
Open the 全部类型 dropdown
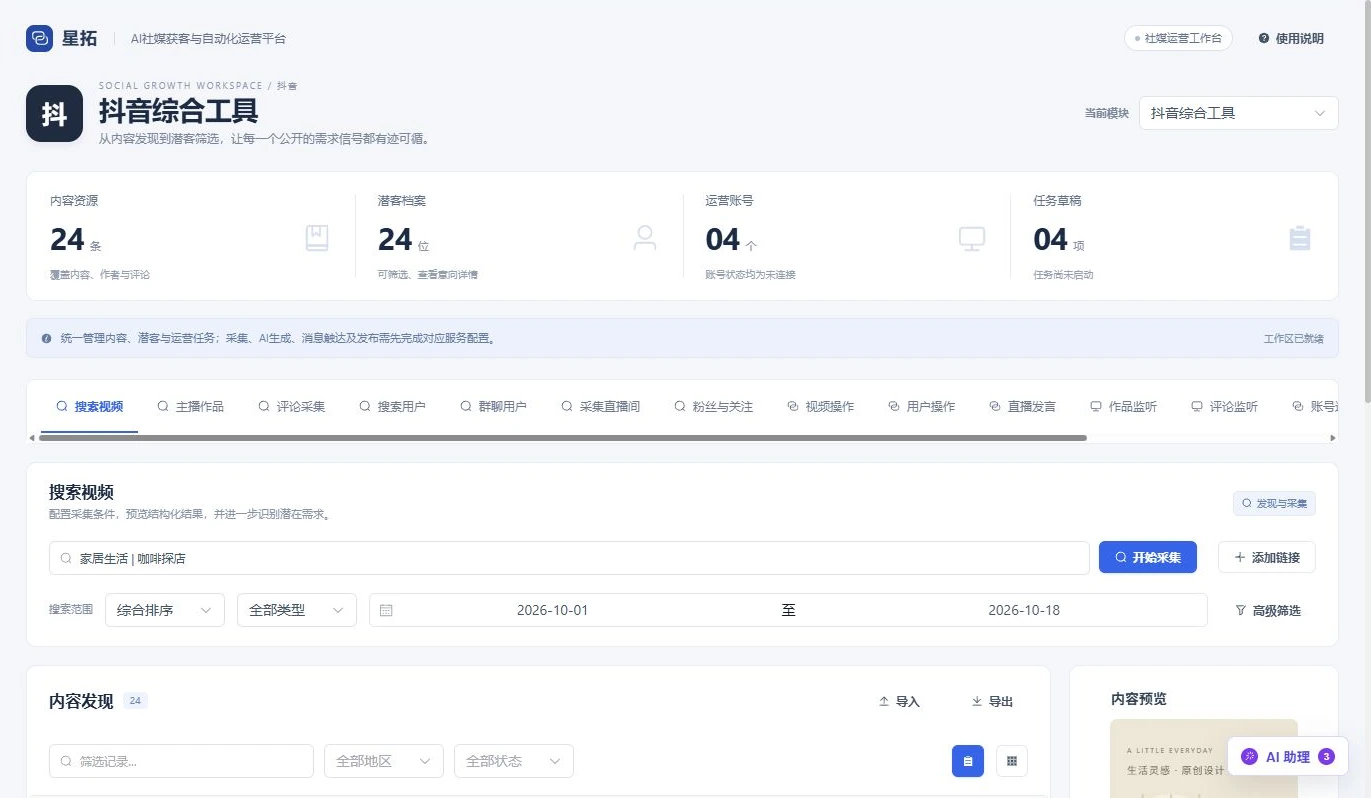(x=297, y=610)
